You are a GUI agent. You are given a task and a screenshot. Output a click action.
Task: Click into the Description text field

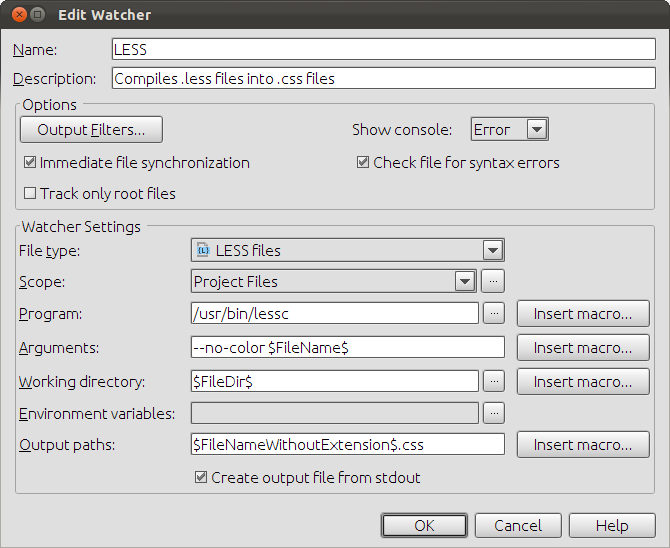pyautogui.click(x=384, y=78)
